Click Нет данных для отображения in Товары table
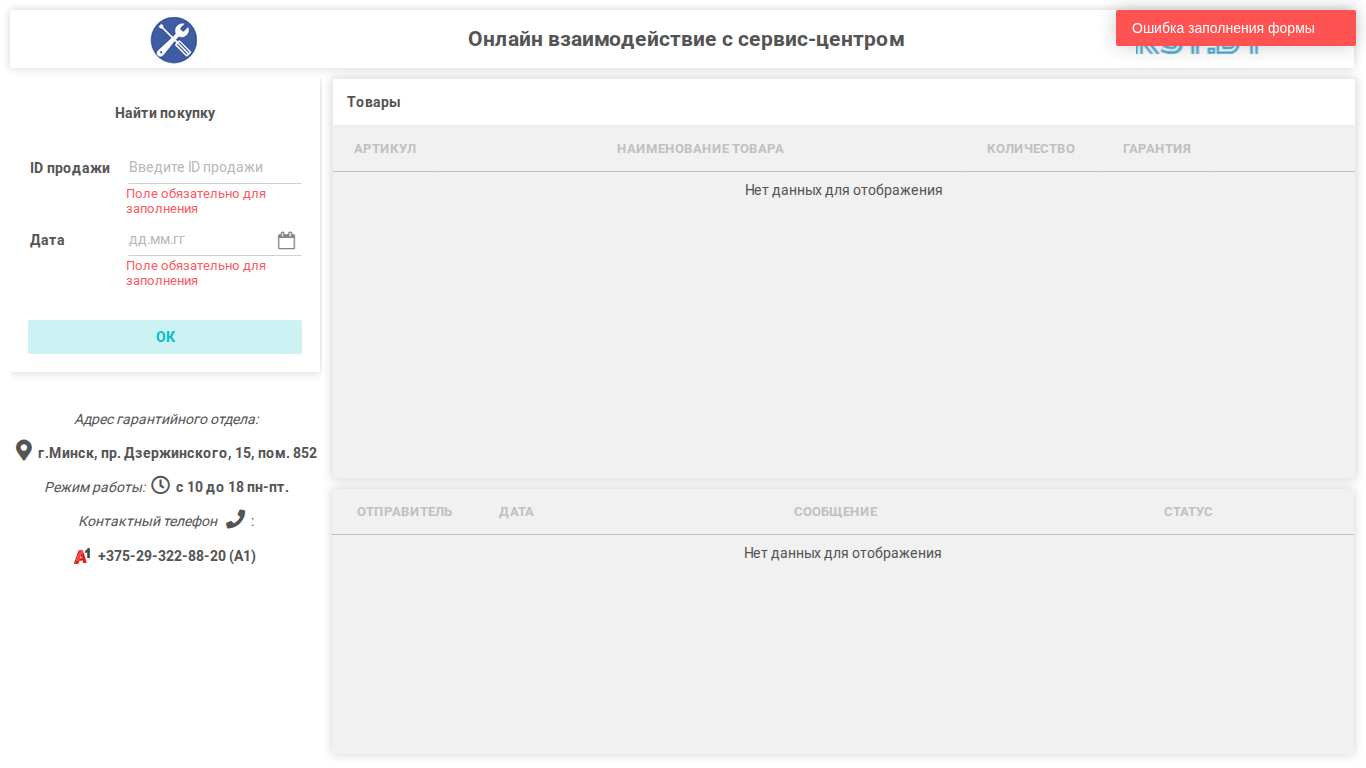 coord(844,190)
